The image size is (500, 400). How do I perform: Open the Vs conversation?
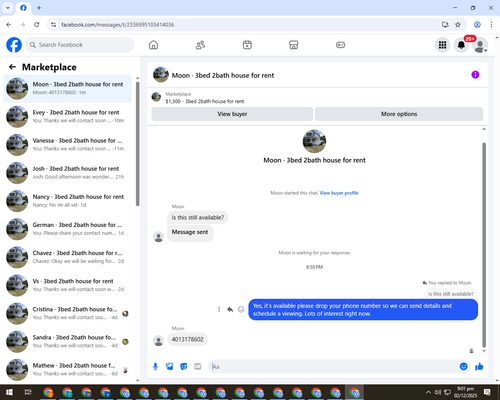[67, 285]
